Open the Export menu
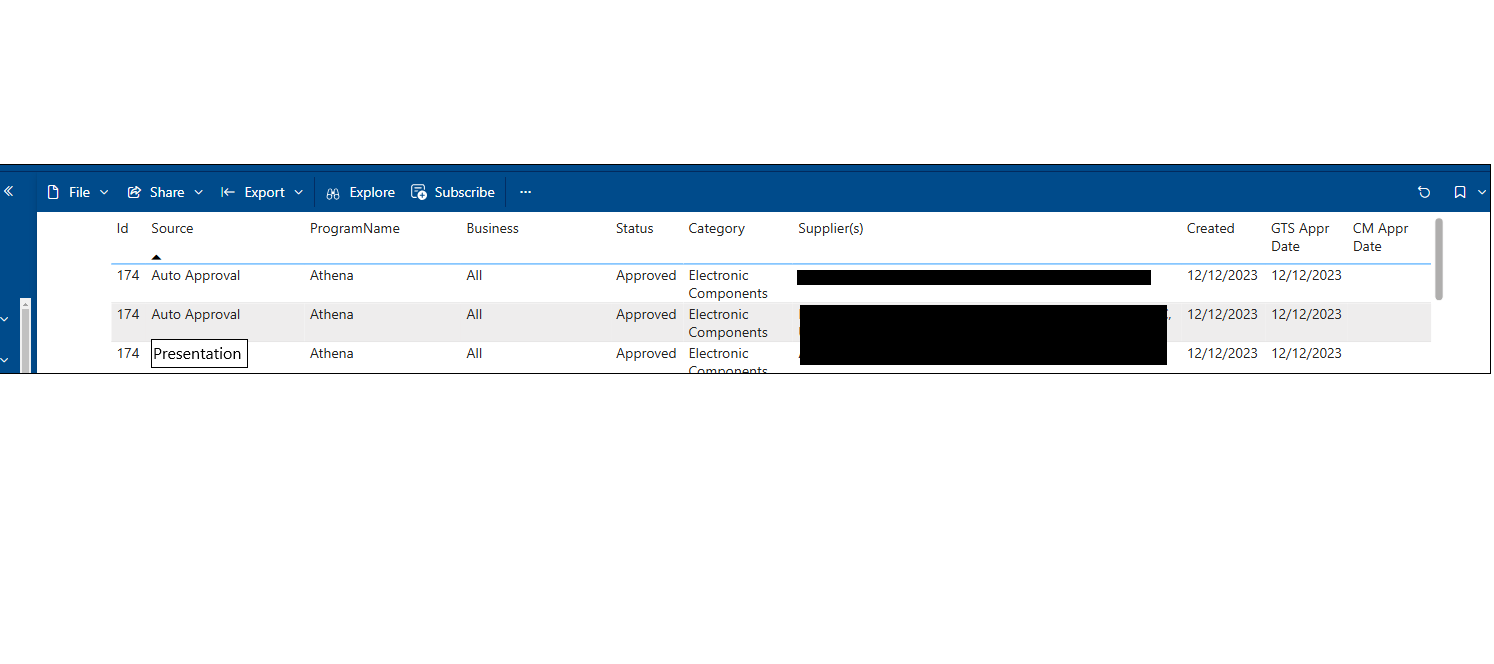 click(x=261, y=192)
